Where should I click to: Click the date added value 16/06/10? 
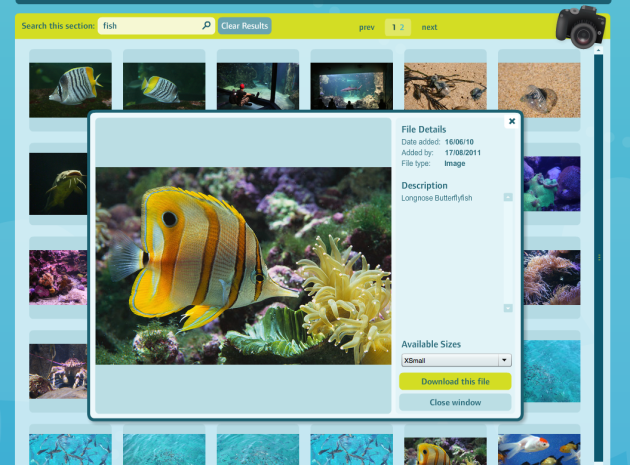pyautogui.click(x=459, y=142)
